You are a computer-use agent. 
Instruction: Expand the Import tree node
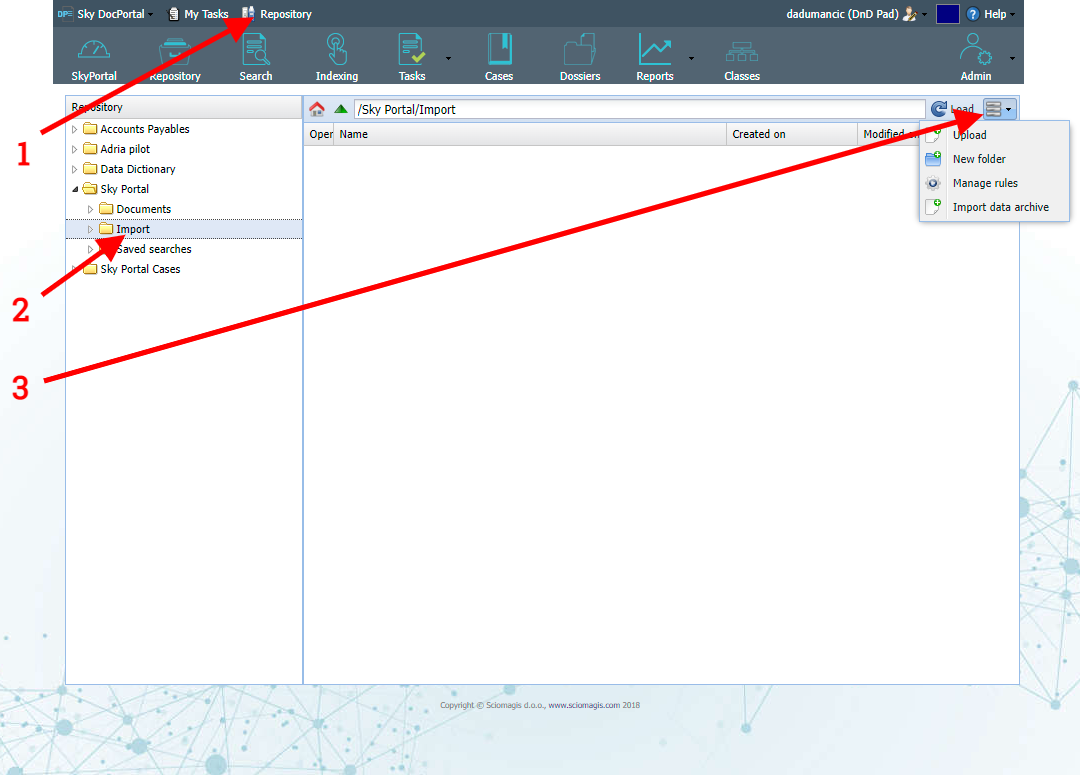coord(90,229)
